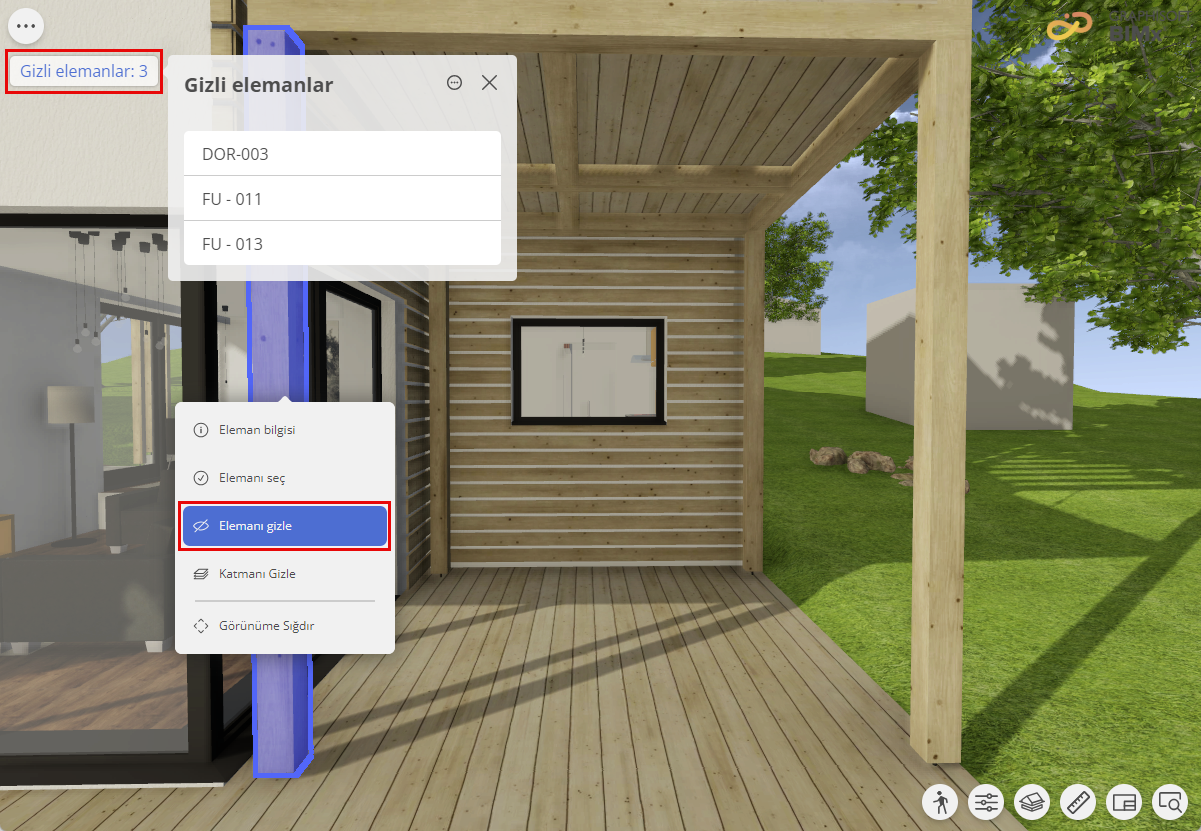Close the Gizli elemanlar panel
Image resolution: width=1201 pixels, height=831 pixels.
(x=489, y=83)
